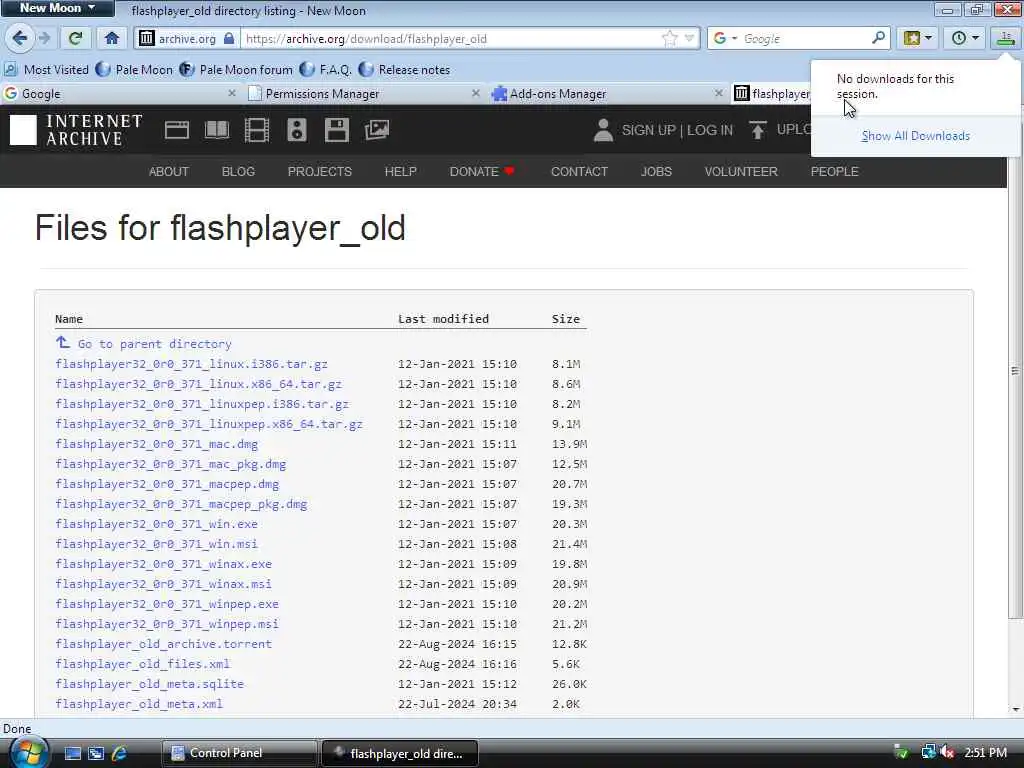
Task: Click the Most Visited bookmark
Action: (46, 69)
